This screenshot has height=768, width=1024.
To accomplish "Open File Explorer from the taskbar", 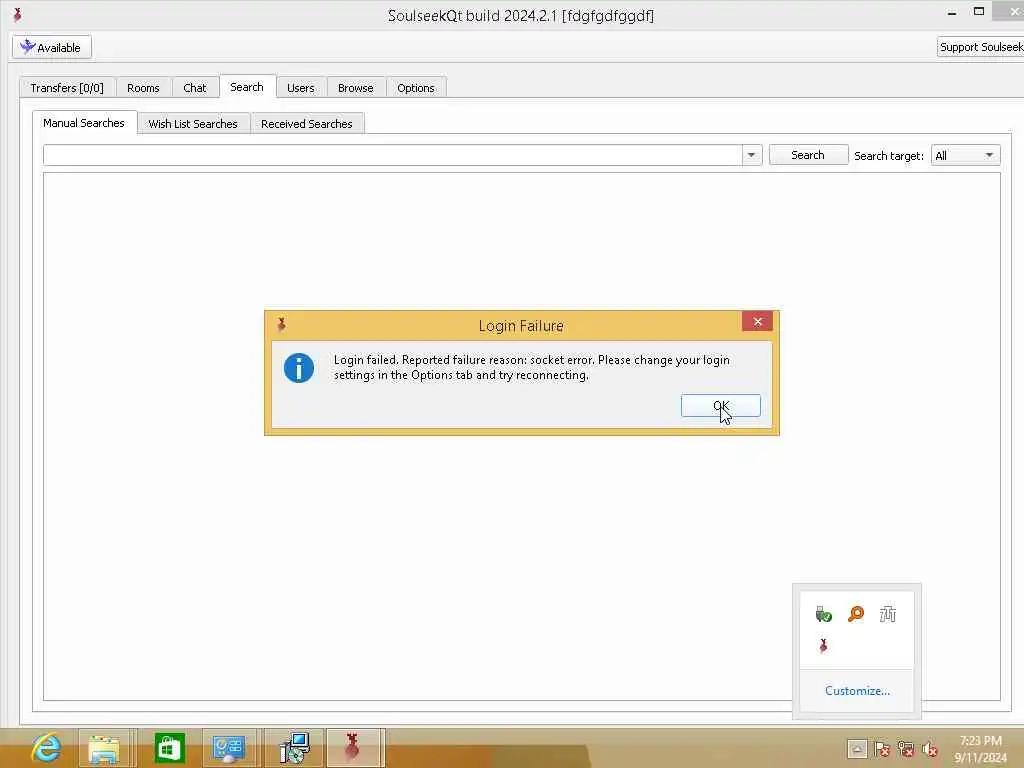I will (104, 748).
